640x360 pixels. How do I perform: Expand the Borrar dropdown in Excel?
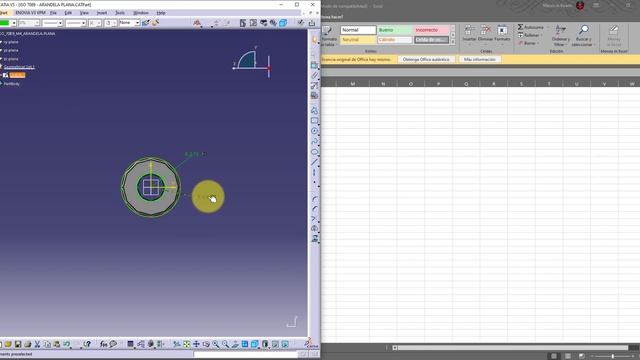click(538, 43)
